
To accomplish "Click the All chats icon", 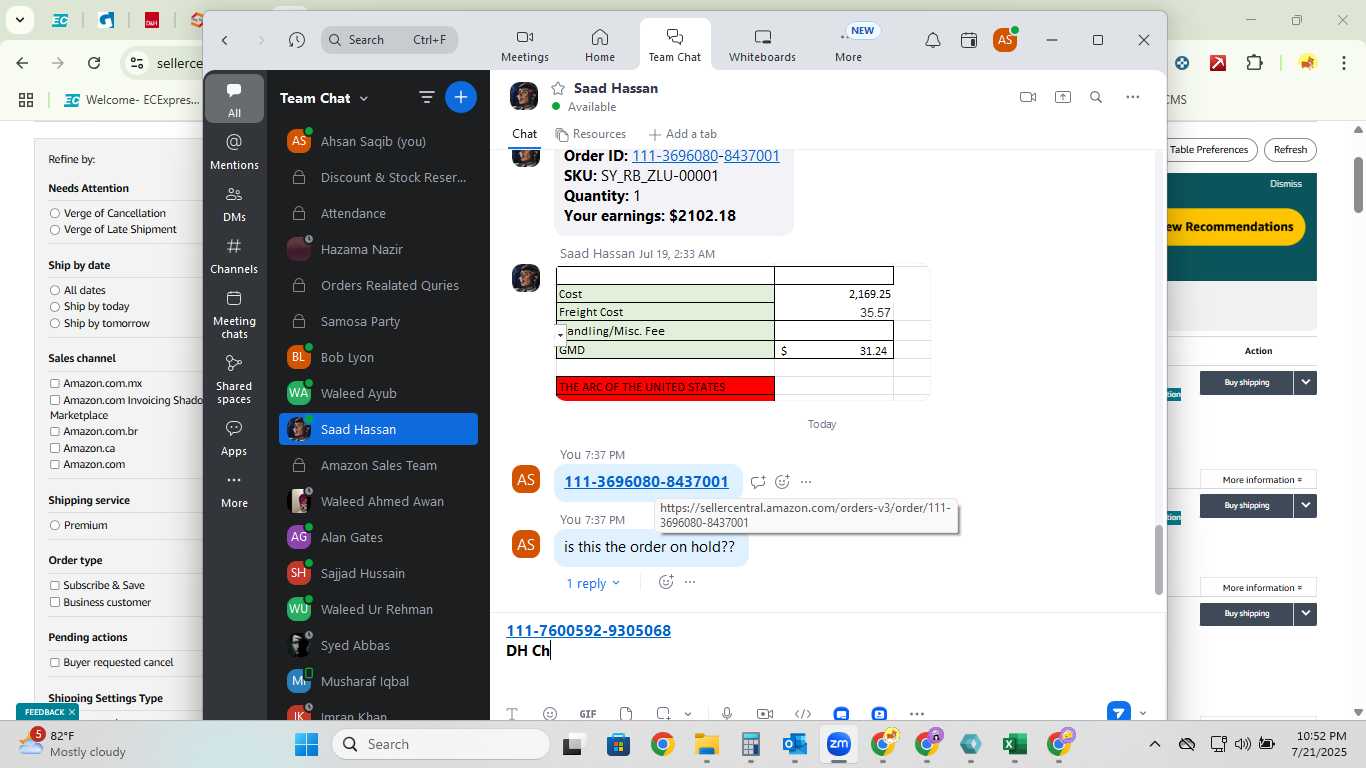I will click(x=234, y=98).
